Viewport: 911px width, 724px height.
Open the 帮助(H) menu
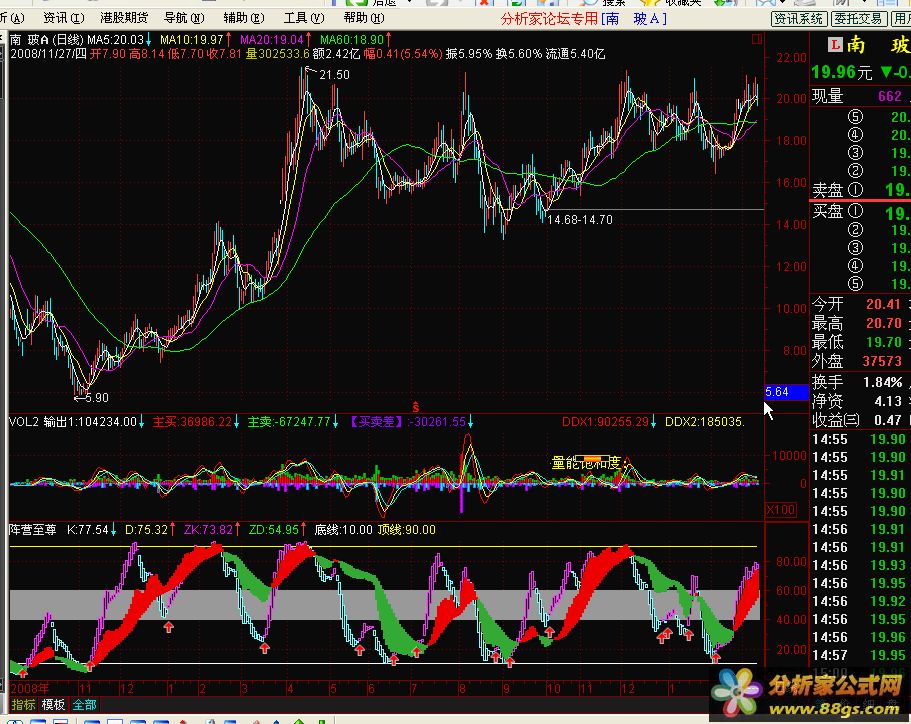pyautogui.click(x=364, y=18)
